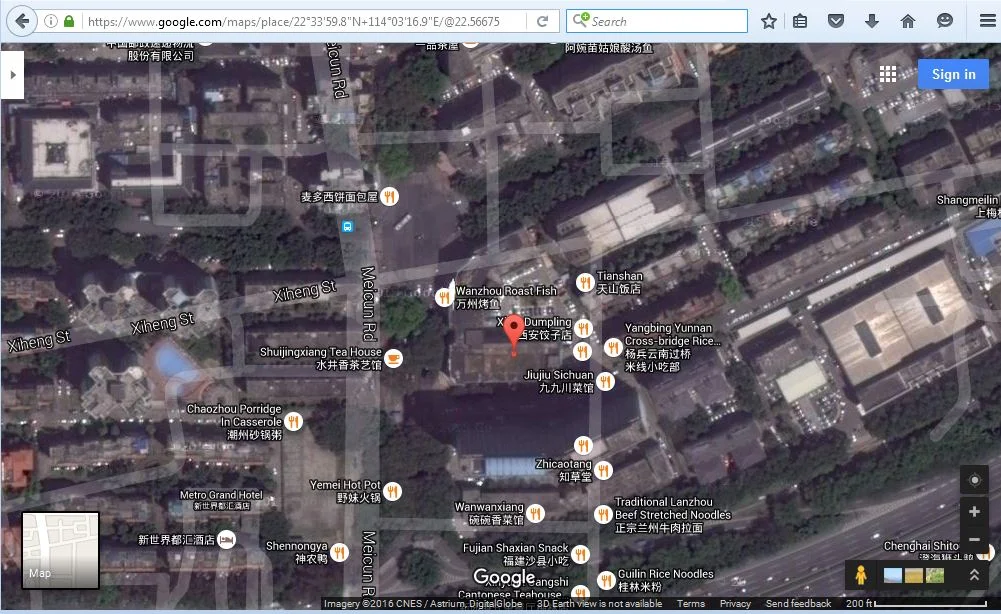Click the Xi'an Dumpling restaurant icon
Viewport: 1001px width, 614px height.
(x=582, y=328)
